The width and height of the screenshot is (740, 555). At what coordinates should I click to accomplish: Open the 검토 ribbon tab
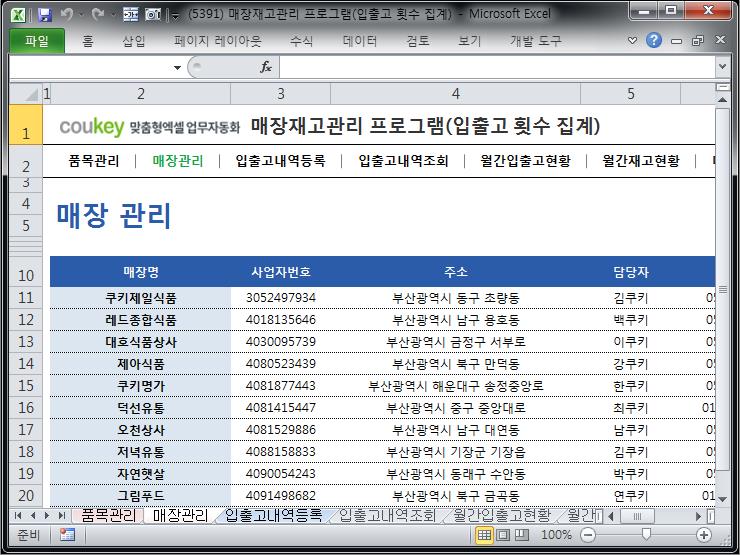[x=418, y=41]
